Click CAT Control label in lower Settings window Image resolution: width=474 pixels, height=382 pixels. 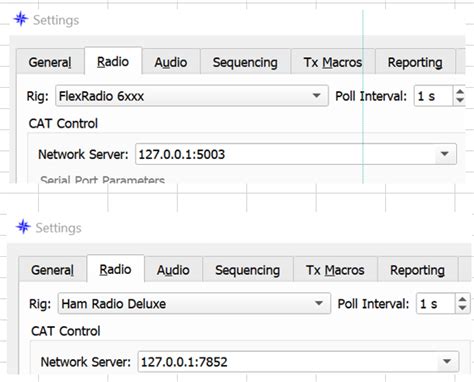[x=66, y=331]
